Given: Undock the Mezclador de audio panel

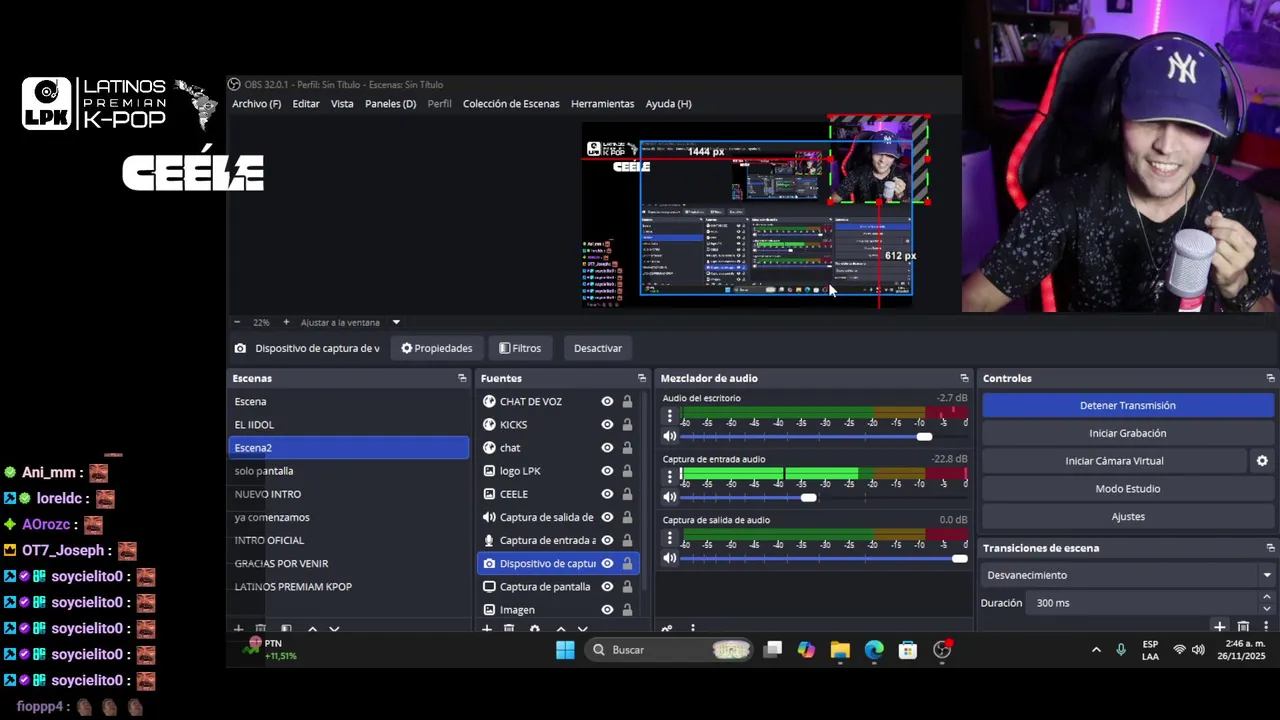Looking at the screenshot, I should (964, 378).
